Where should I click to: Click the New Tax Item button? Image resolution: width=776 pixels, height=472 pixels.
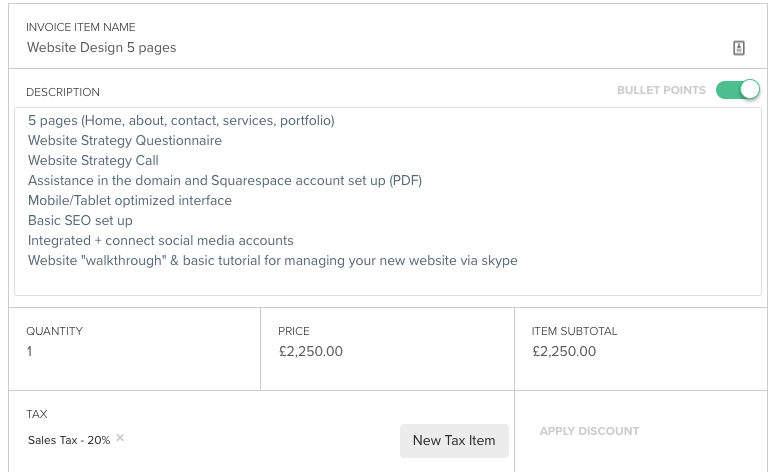(x=454, y=440)
